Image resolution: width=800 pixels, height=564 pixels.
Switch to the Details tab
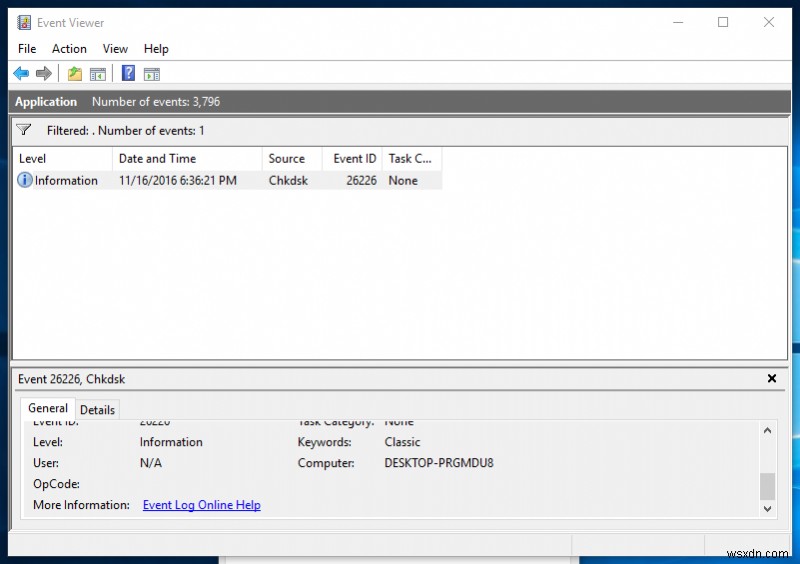97,410
